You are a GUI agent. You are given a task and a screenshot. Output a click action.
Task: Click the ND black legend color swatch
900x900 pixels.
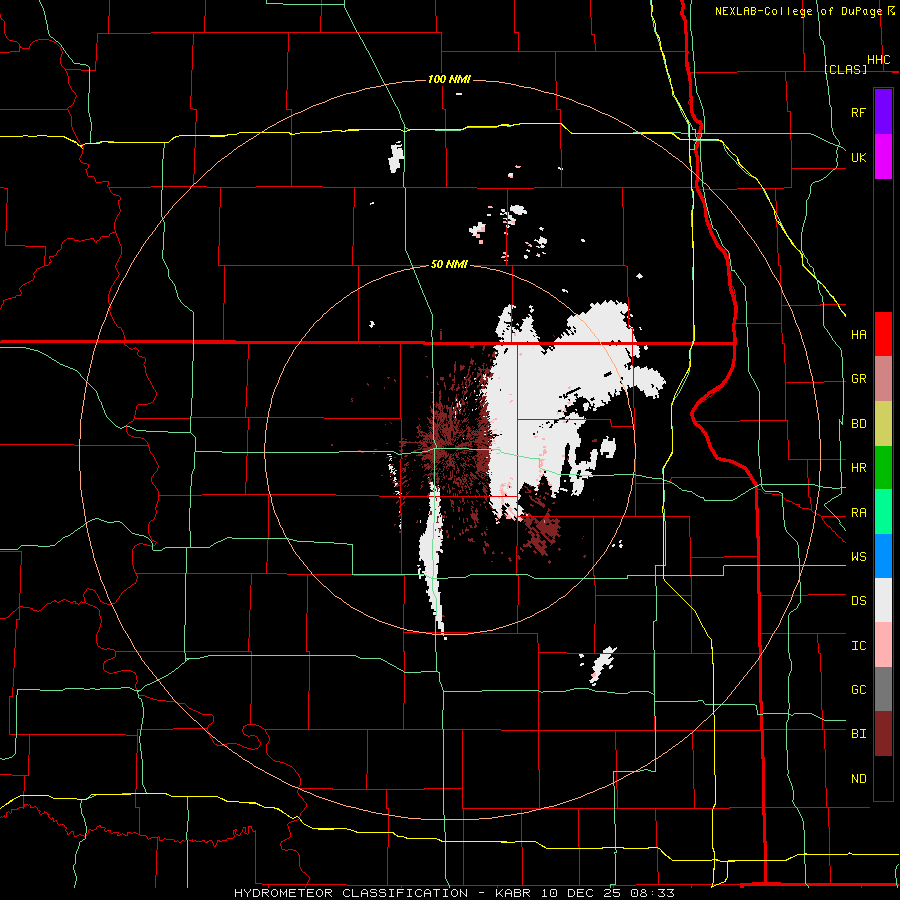883,778
